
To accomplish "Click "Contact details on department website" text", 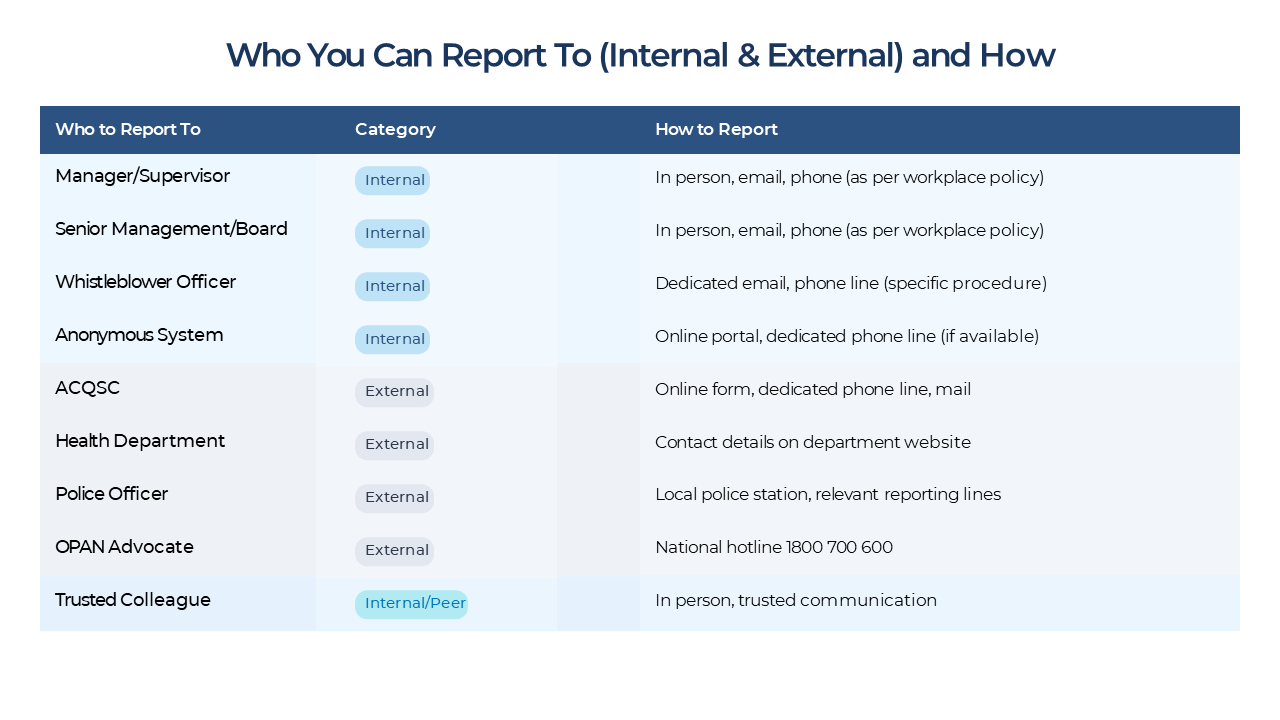I will (812, 442).
